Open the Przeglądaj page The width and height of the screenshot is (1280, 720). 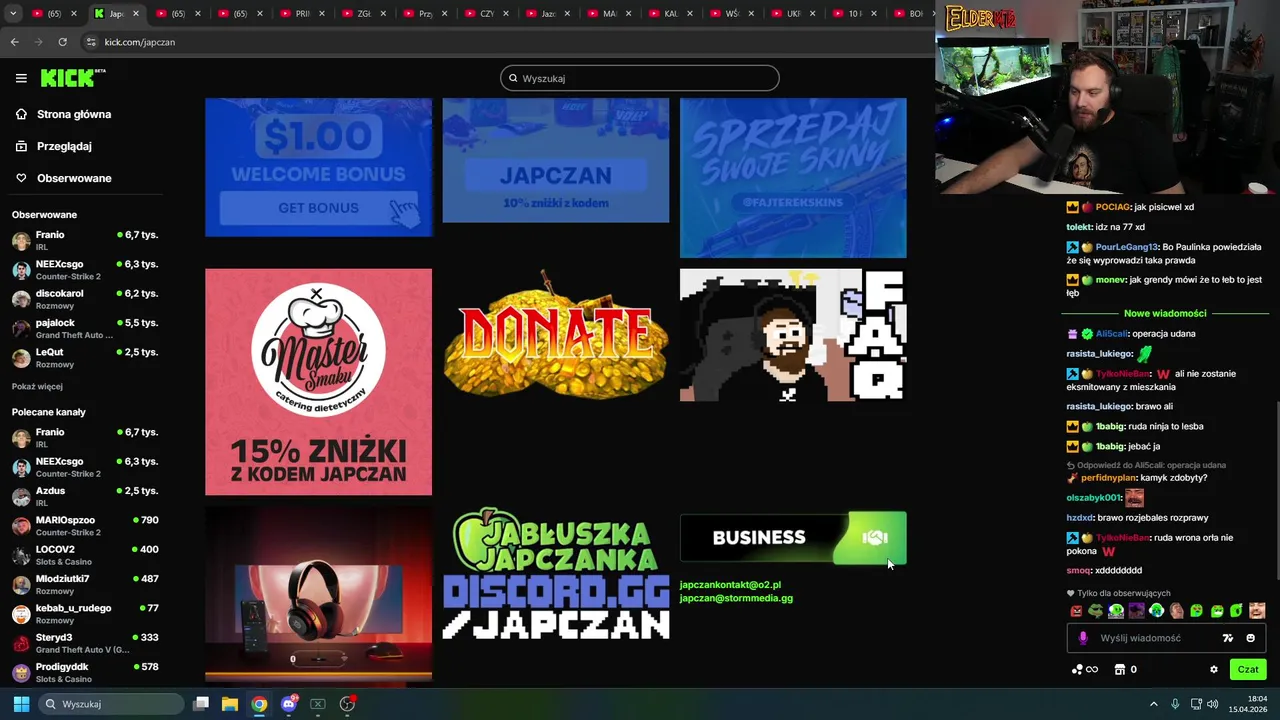coord(64,146)
